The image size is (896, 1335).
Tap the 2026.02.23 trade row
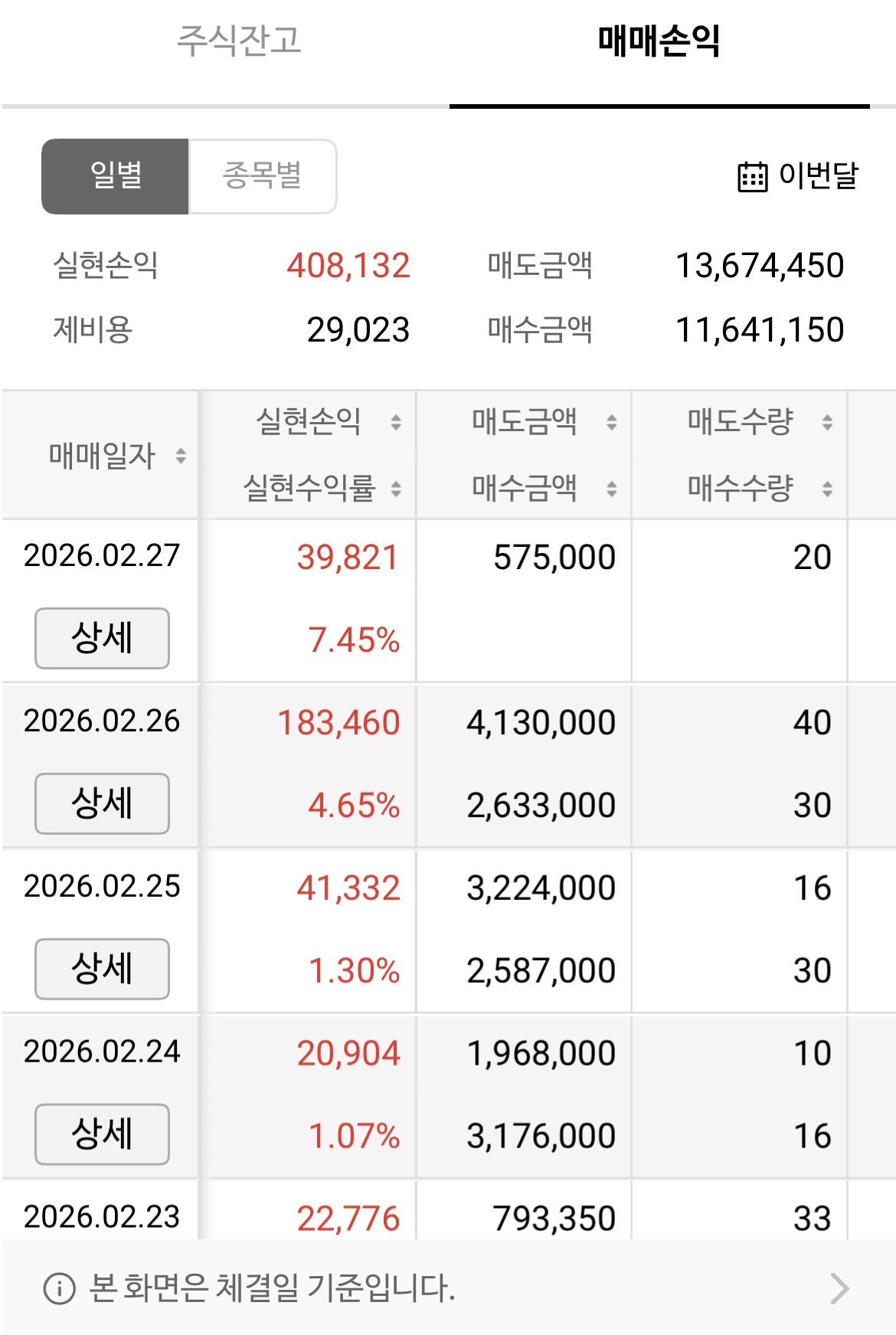point(448,1211)
